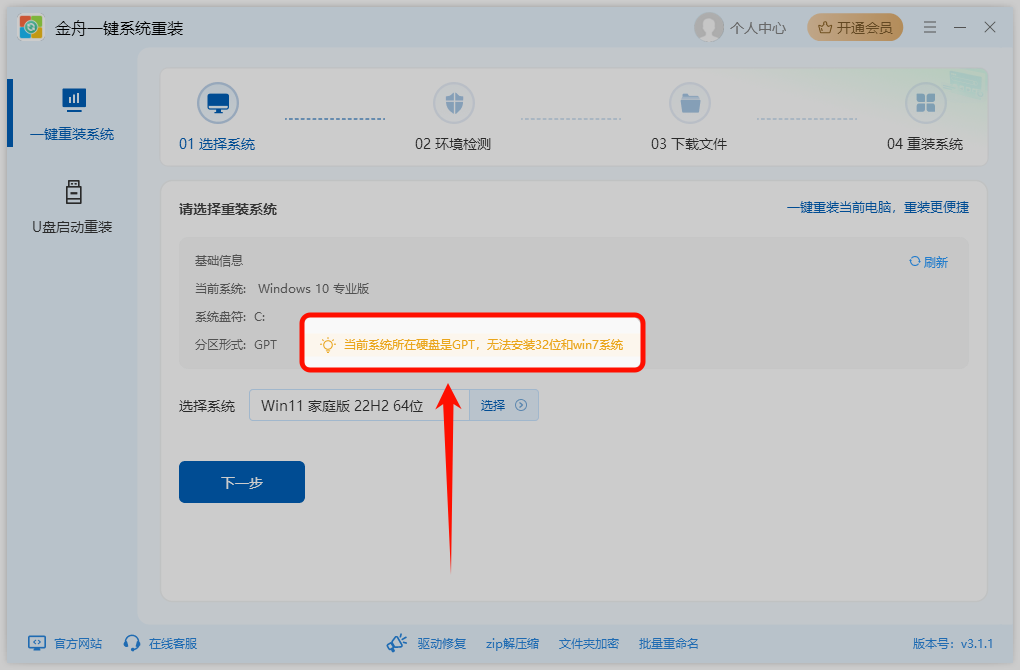The width and height of the screenshot is (1020, 670).
Task: Open 一键重装当前电脑，重装更便捷 link
Action: (x=878, y=208)
